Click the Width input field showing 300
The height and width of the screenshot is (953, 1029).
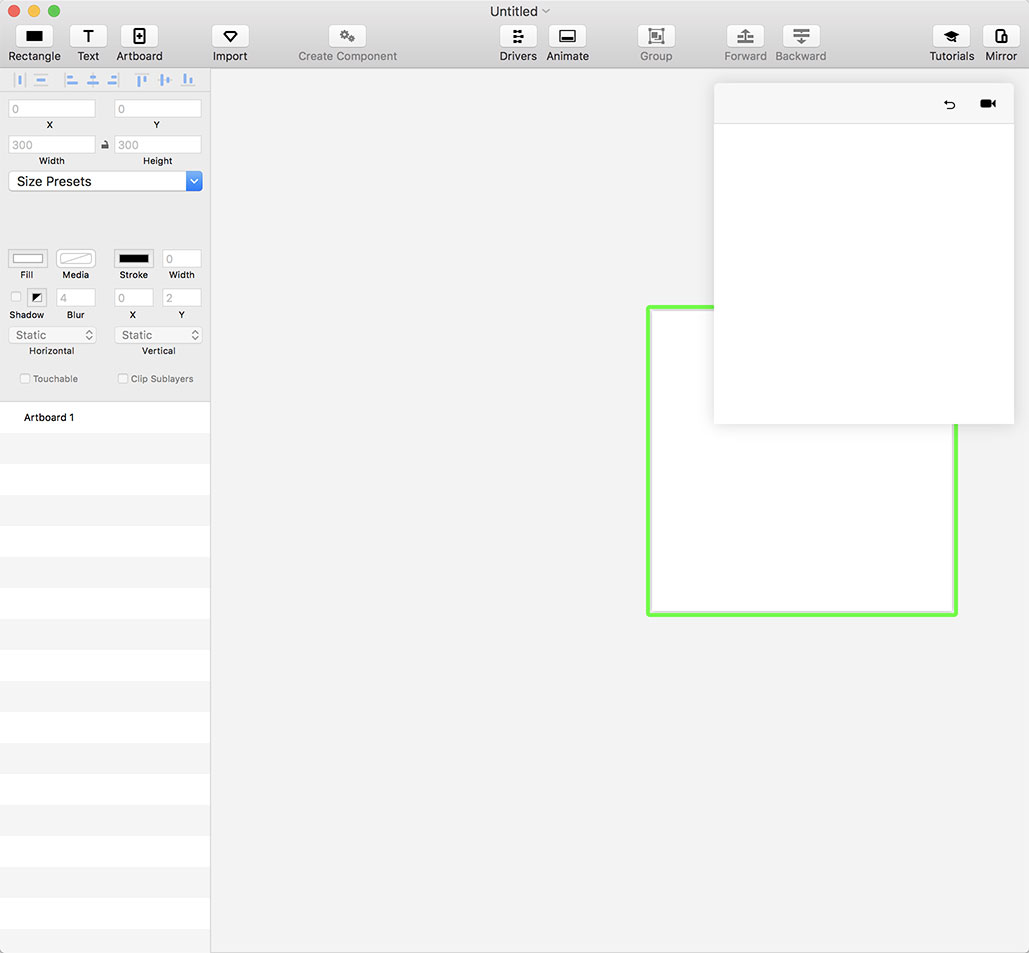[x=52, y=145]
